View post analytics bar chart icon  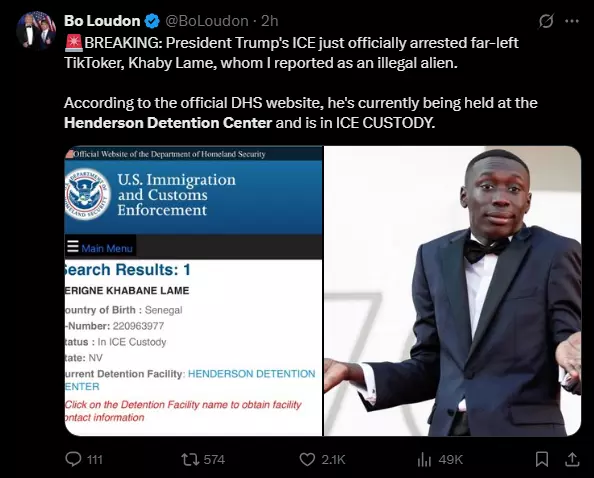point(424,460)
